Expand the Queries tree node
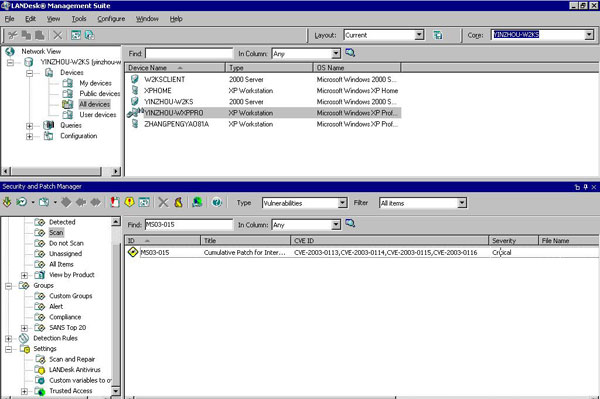Viewport: 600px width, 399px height. point(29,126)
